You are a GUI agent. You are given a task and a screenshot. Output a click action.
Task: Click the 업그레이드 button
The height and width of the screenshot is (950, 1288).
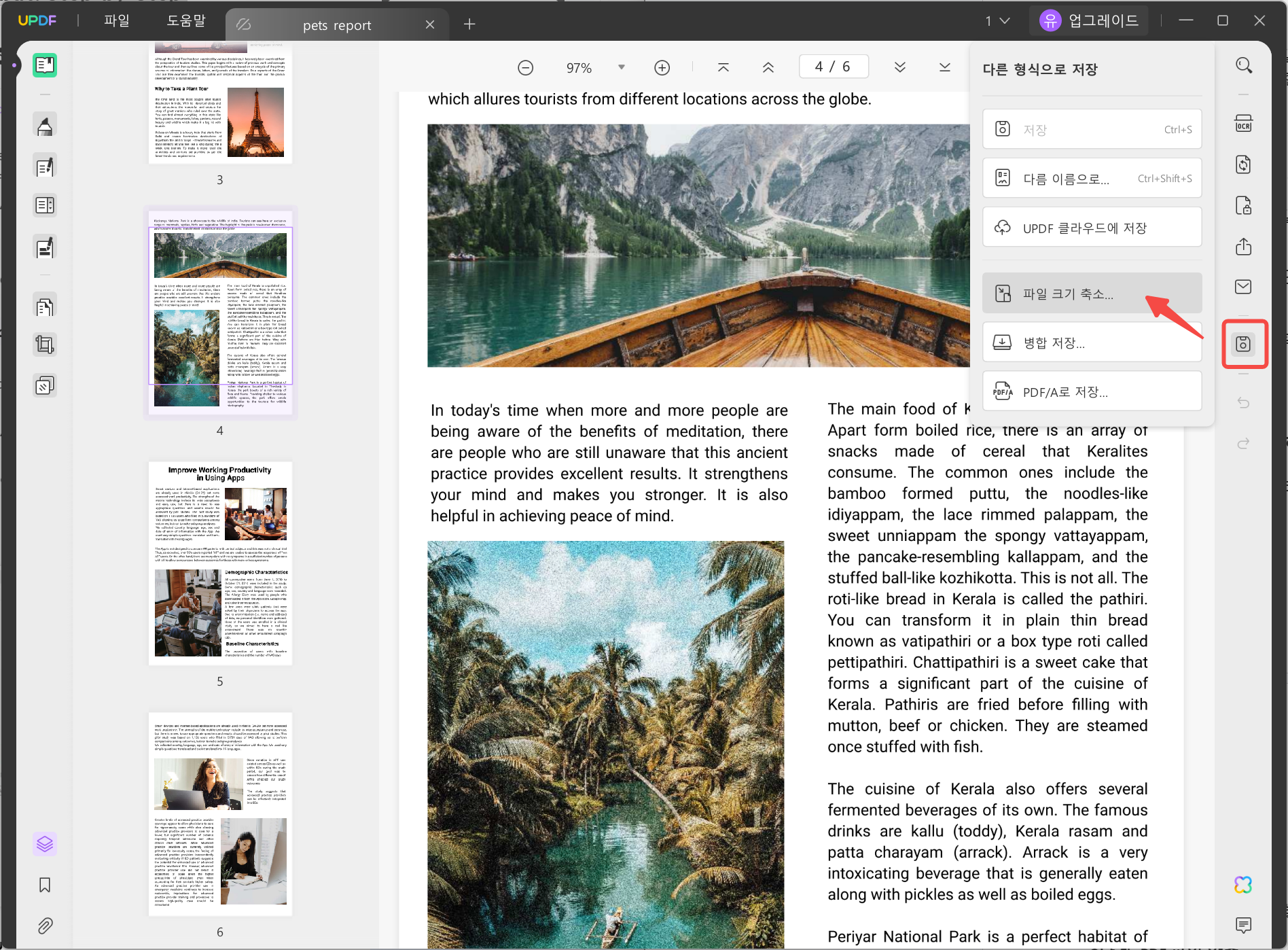(x=1089, y=20)
